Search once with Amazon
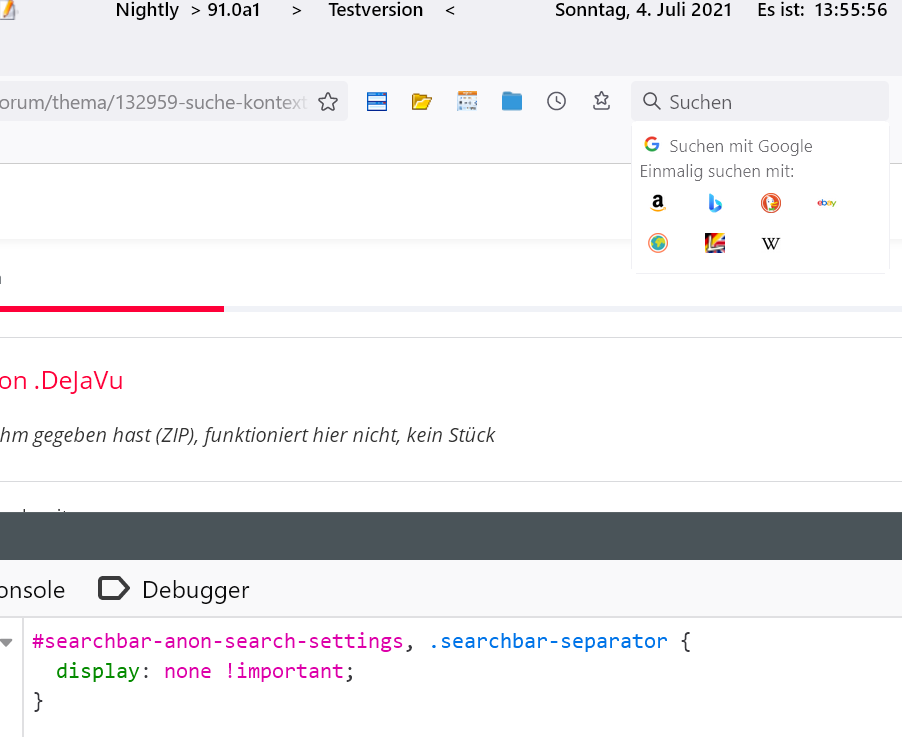 click(657, 203)
